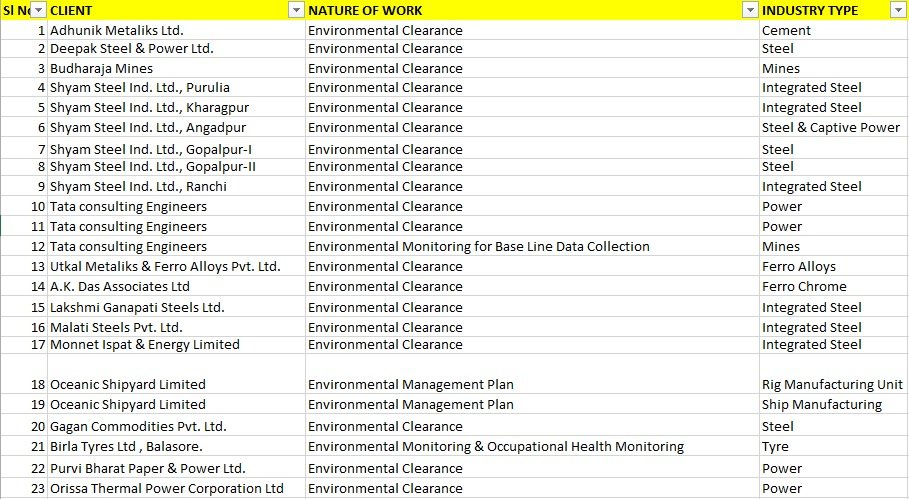Open the Sl No column filter dropdown

point(38,10)
